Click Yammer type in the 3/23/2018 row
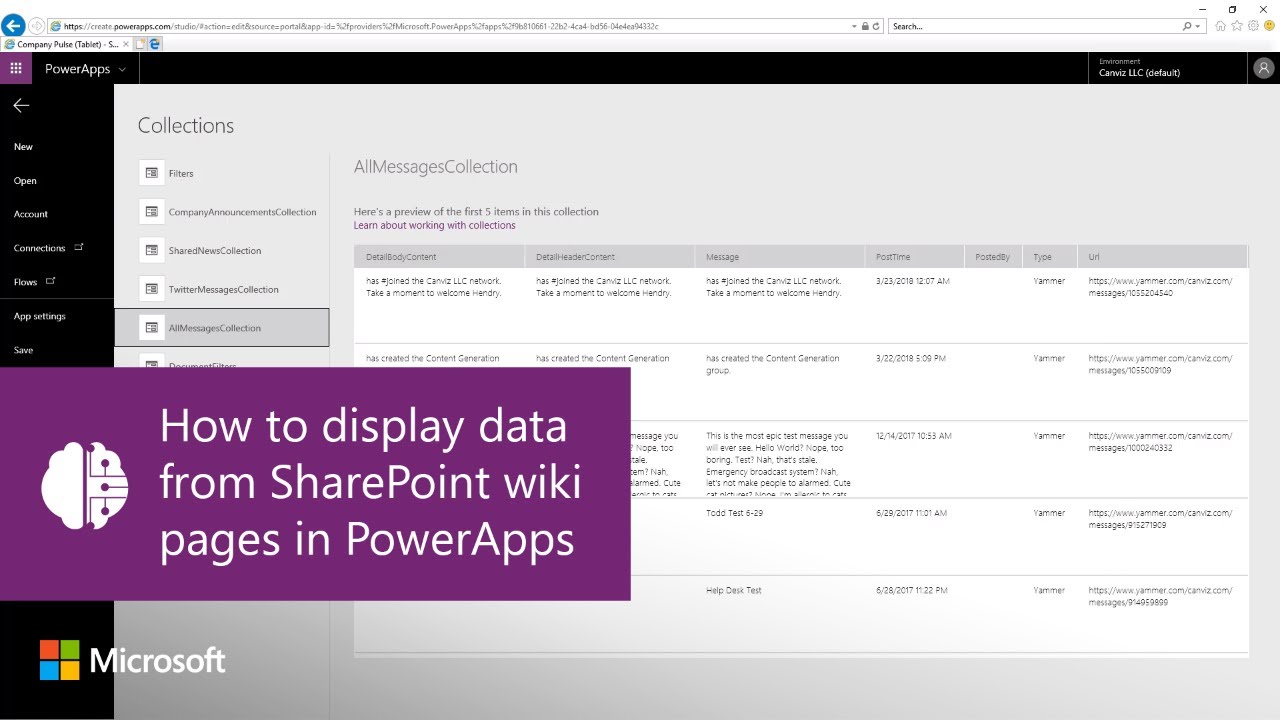This screenshot has height=720, width=1280. (x=1049, y=281)
